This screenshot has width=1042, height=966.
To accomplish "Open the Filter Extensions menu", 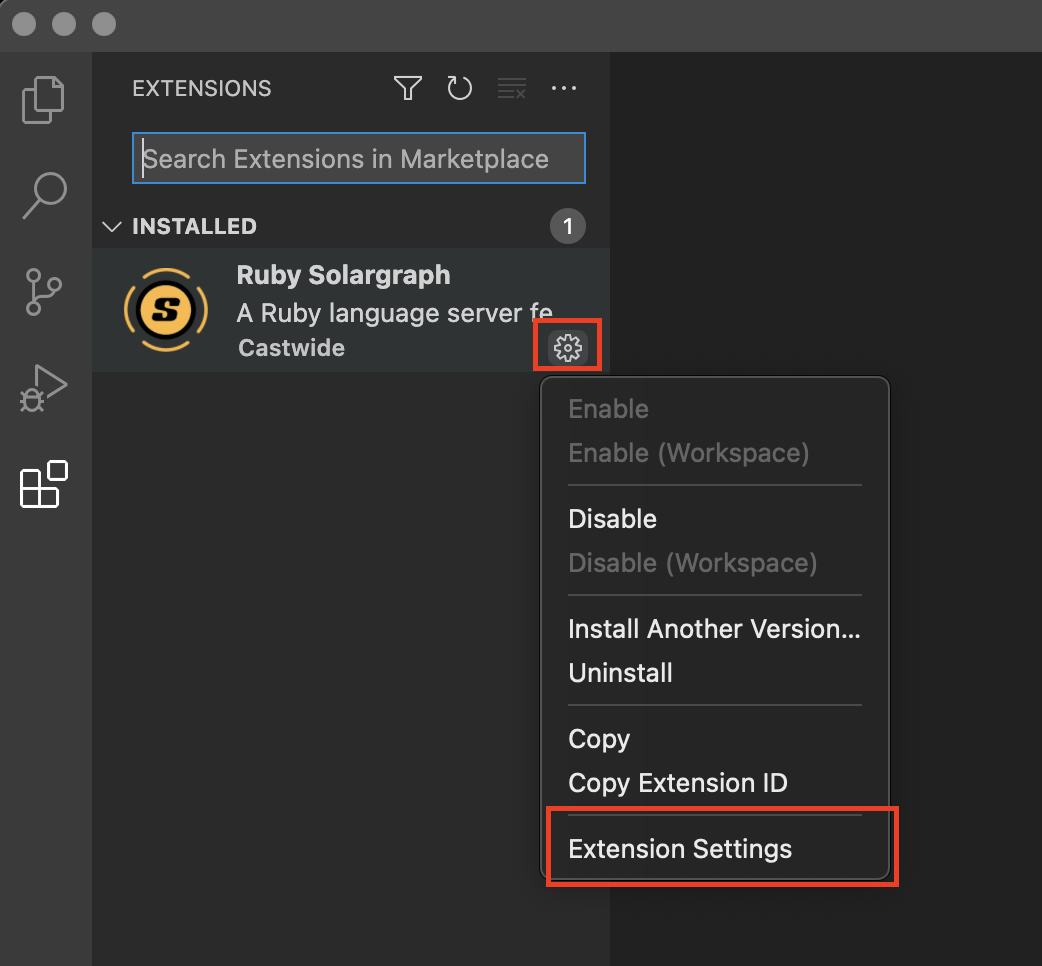I will (407, 88).
